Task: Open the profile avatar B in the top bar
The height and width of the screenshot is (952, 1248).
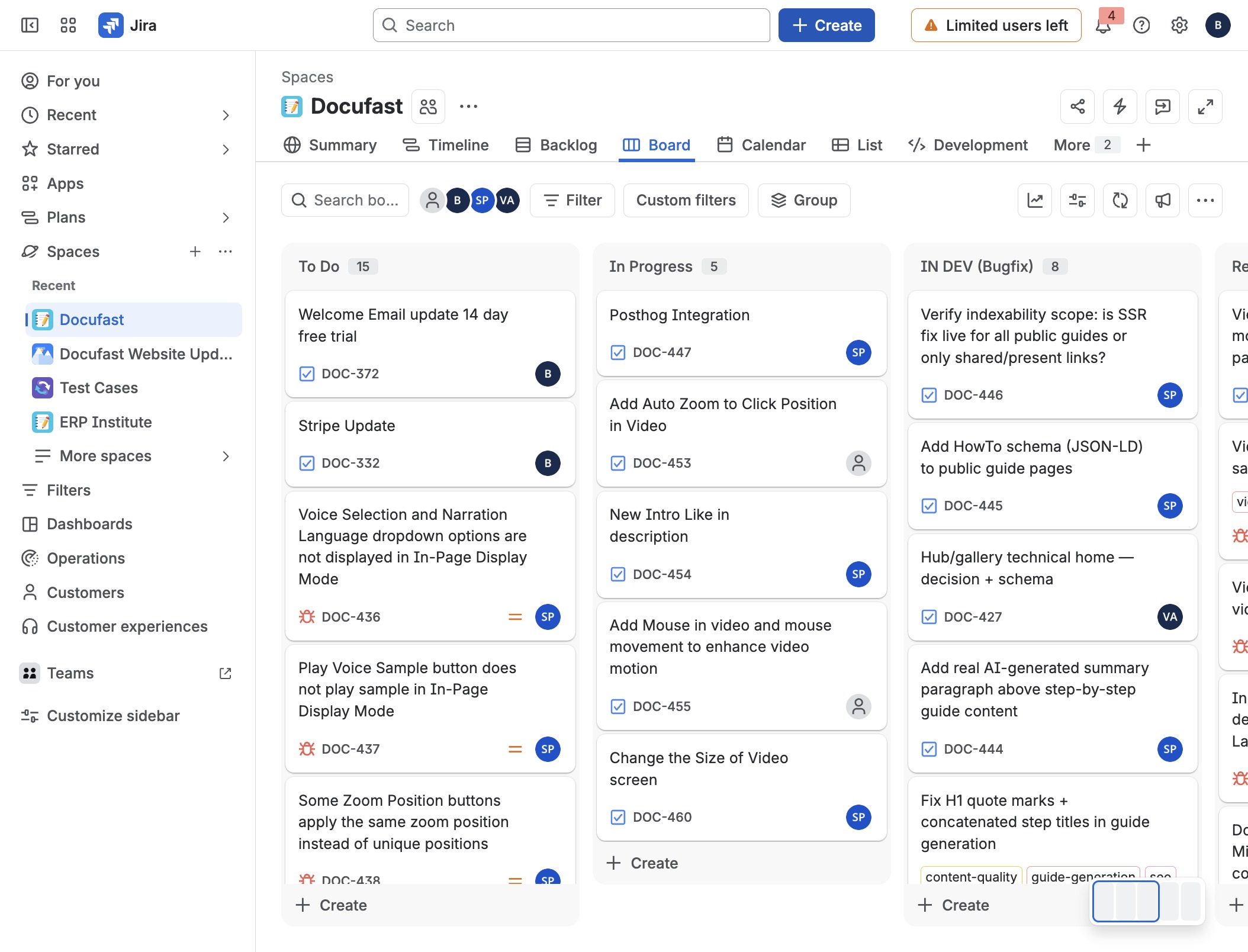Action: pyautogui.click(x=1218, y=25)
